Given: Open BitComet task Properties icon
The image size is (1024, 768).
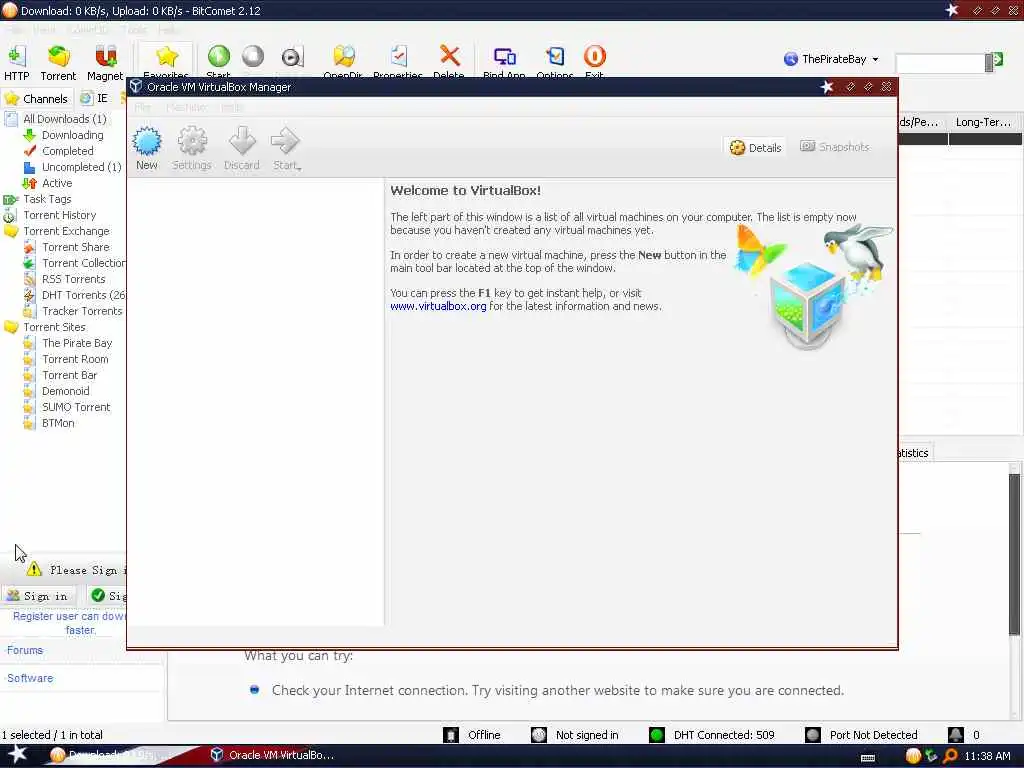Looking at the screenshot, I should [x=398, y=57].
